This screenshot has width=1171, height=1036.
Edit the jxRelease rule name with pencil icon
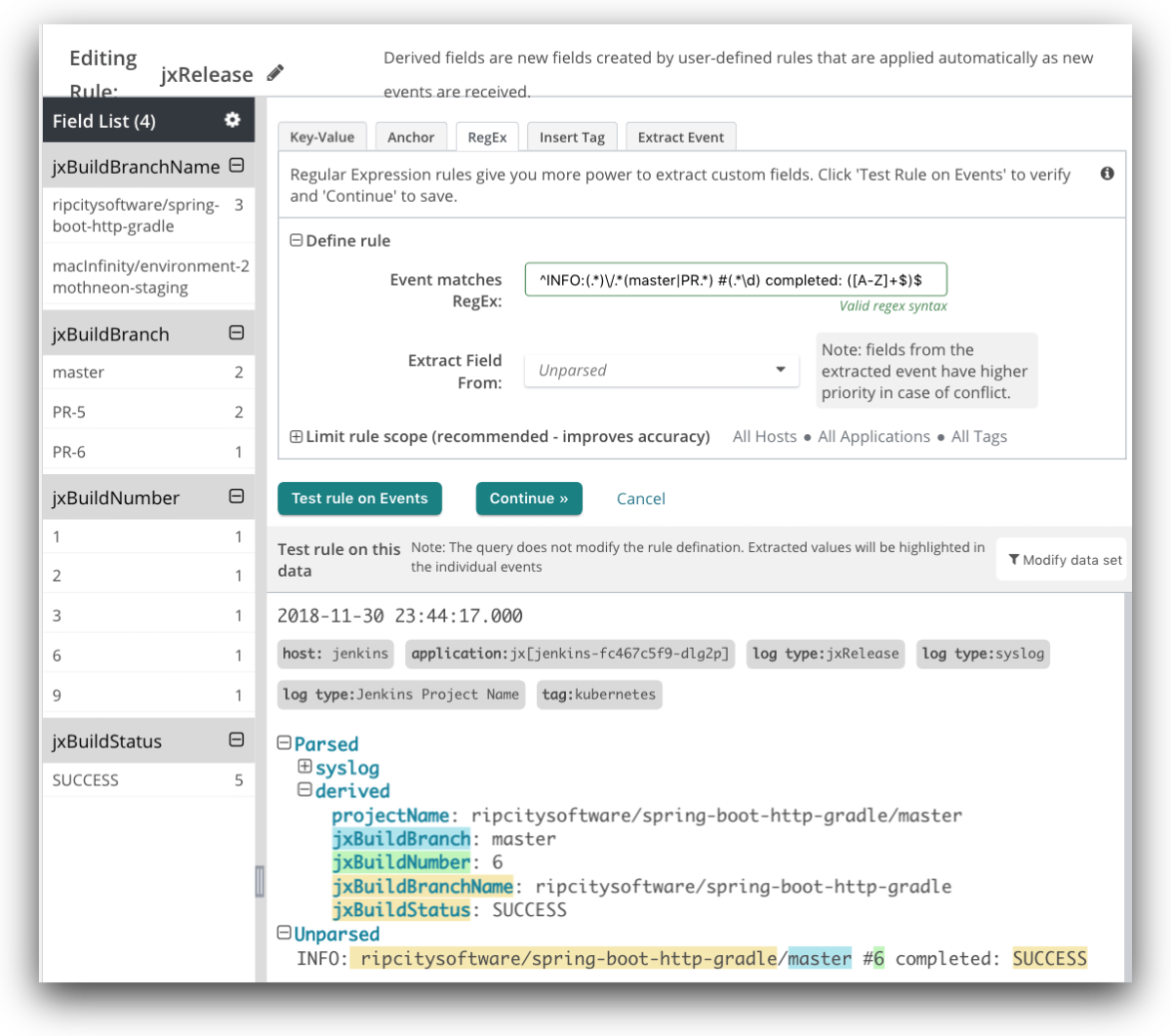click(x=275, y=72)
